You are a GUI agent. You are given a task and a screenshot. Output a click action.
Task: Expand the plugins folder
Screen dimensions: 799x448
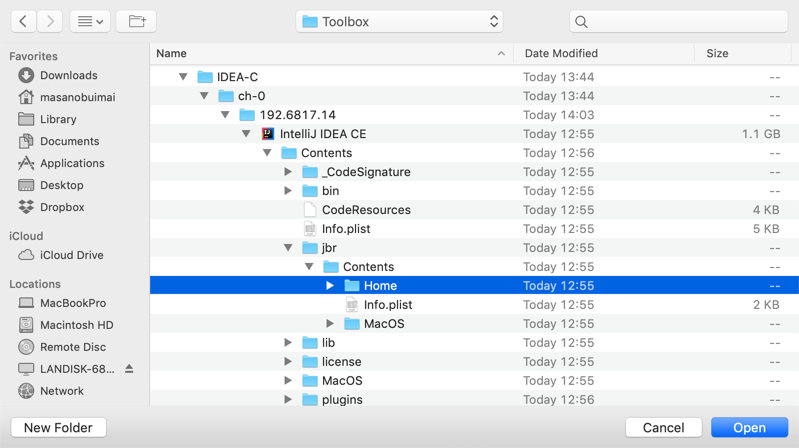(288, 400)
